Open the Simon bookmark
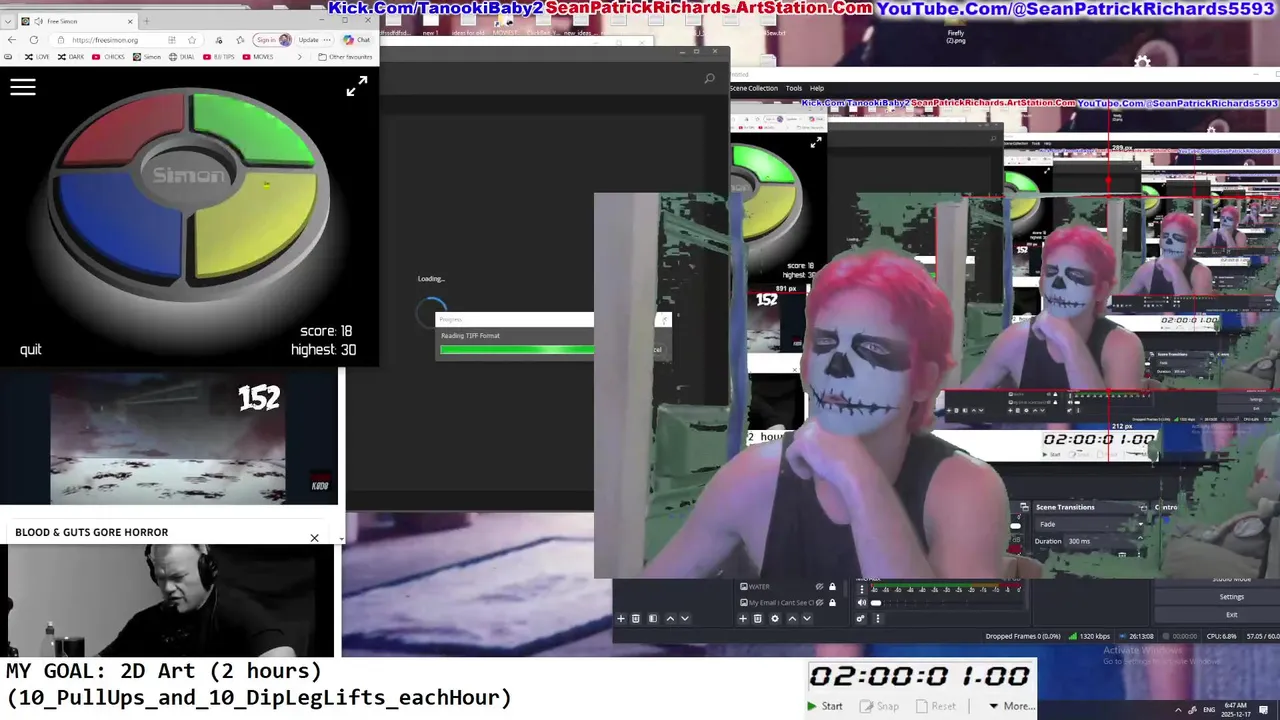 point(147,57)
